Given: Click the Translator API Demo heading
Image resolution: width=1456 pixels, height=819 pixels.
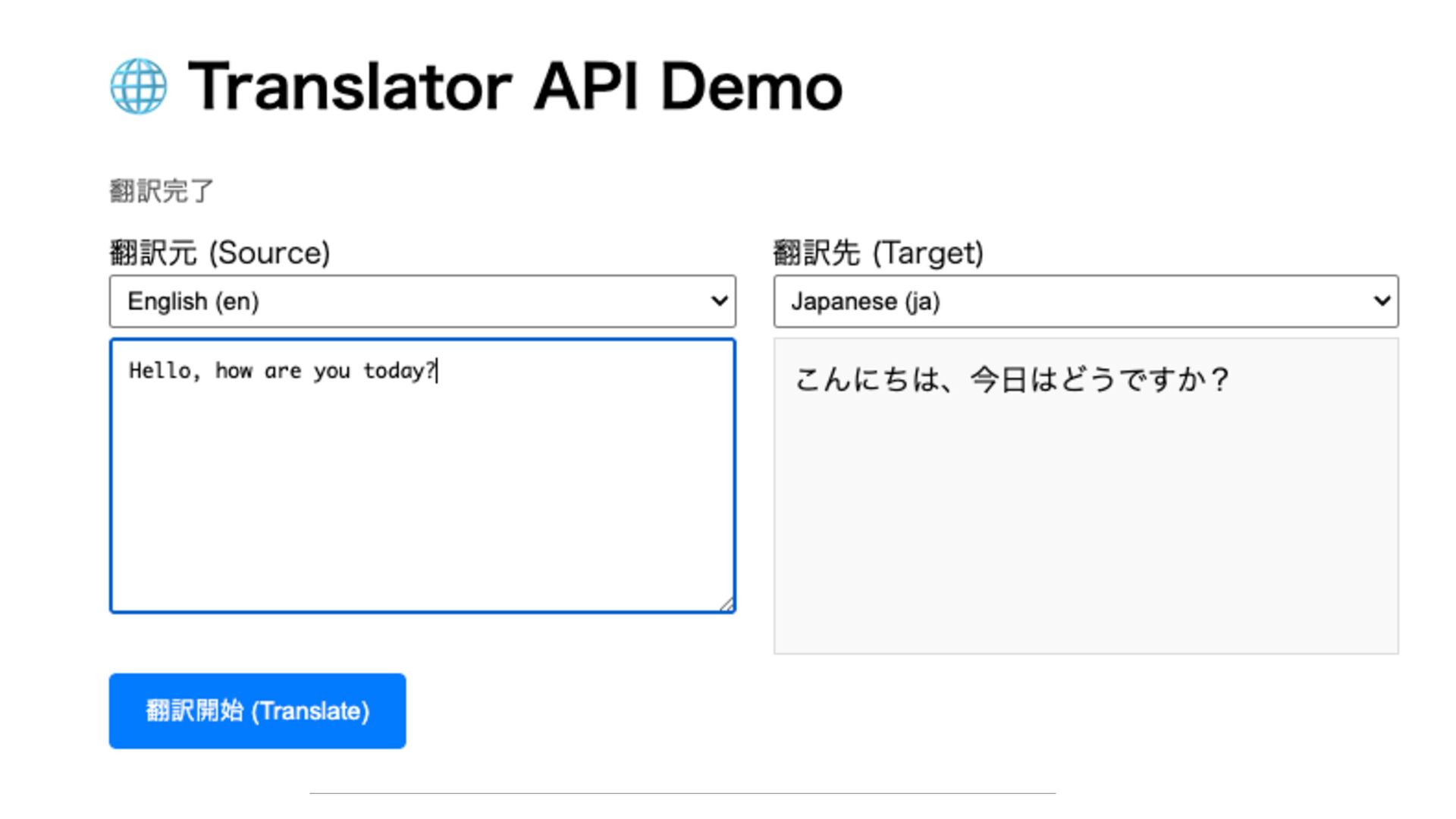Looking at the screenshot, I should coord(514,86).
